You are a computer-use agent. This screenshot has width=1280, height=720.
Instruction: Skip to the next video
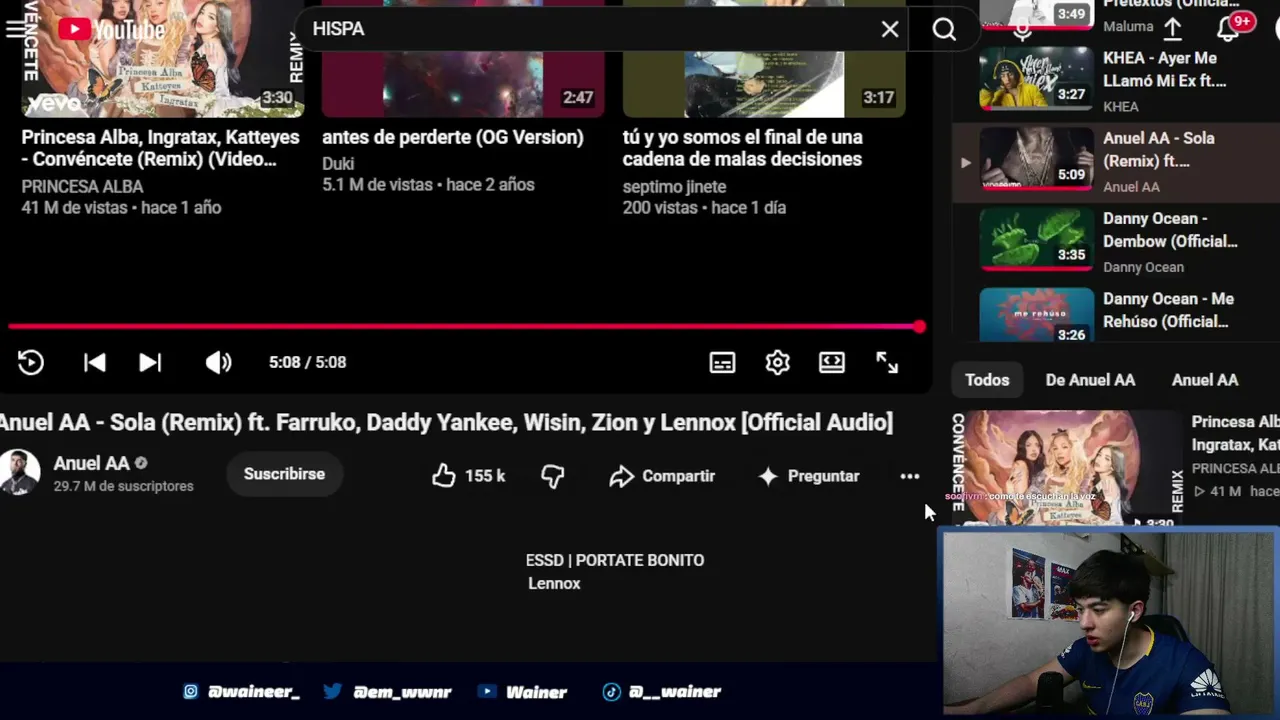pyautogui.click(x=150, y=362)
